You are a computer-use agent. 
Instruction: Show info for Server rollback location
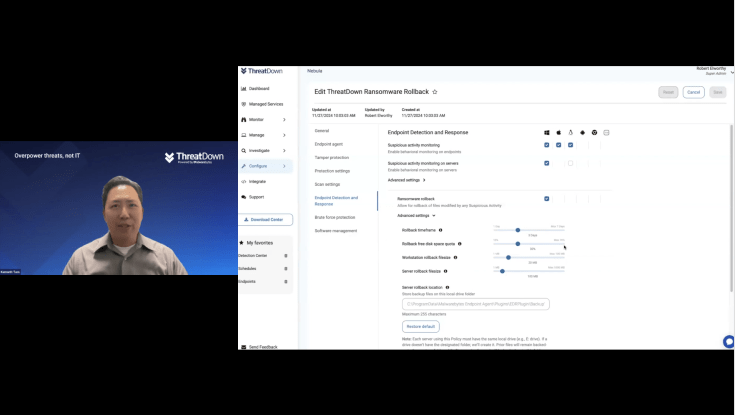point(447,287)
